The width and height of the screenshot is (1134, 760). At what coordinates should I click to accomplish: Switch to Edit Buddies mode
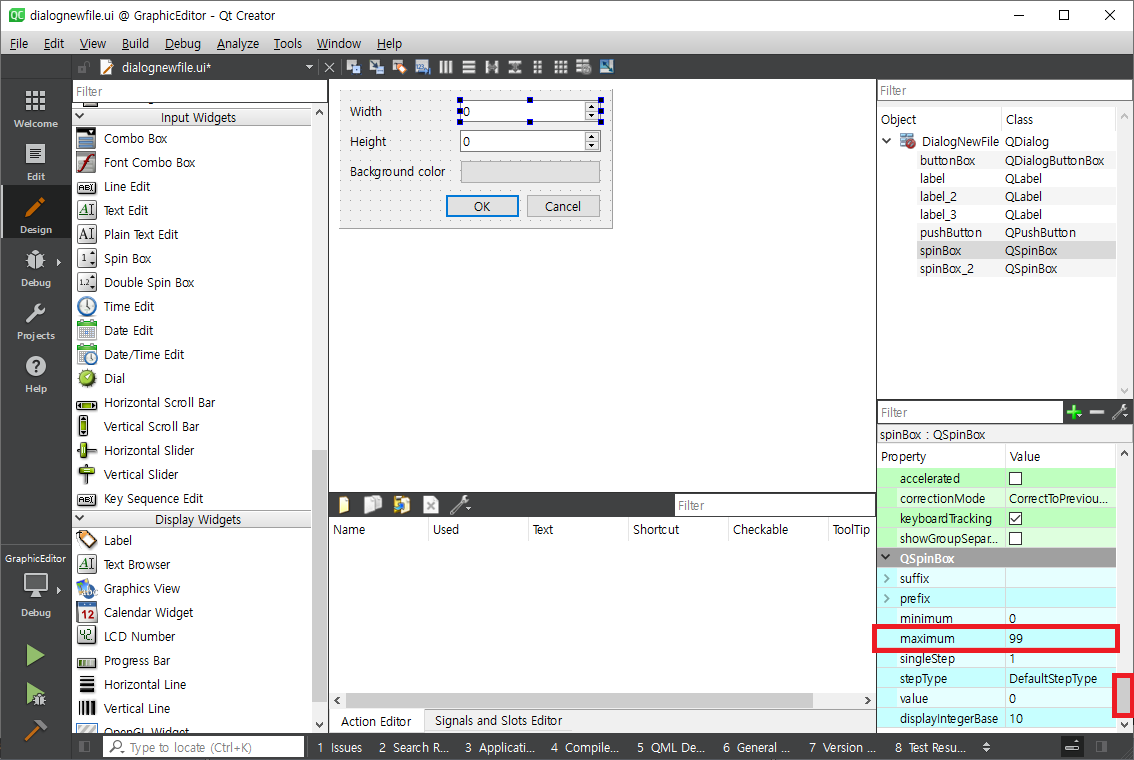point(400,67)
